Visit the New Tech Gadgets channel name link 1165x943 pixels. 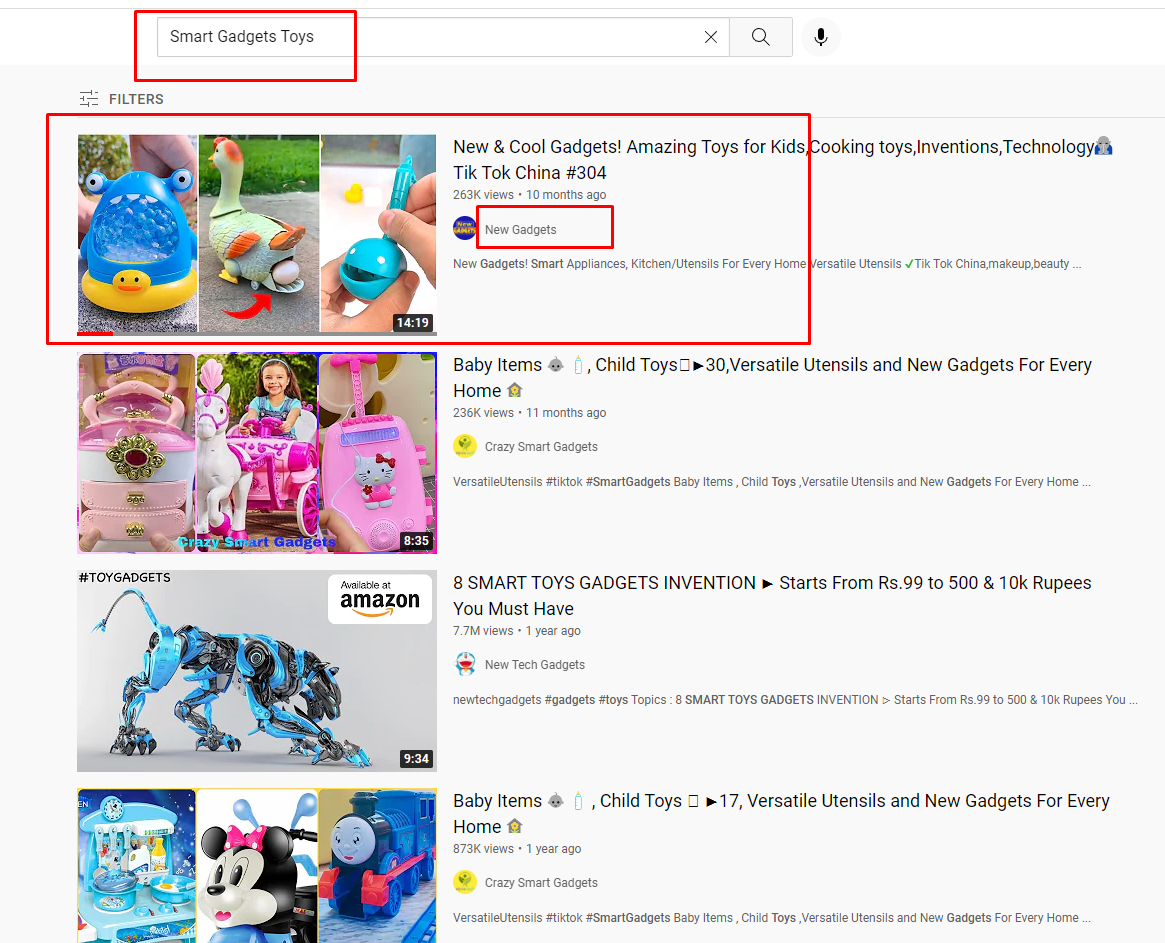pos(535,665)
